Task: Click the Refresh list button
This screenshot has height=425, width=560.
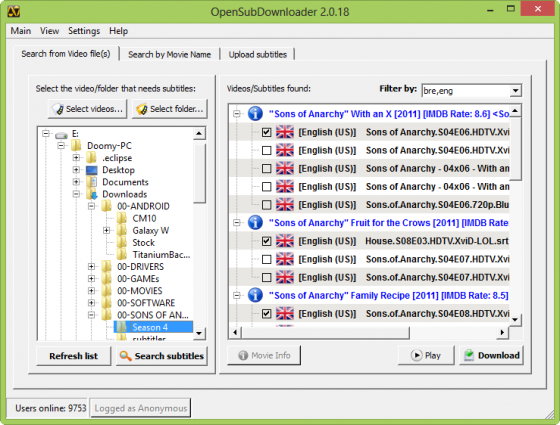Action: tap(74, 356)
